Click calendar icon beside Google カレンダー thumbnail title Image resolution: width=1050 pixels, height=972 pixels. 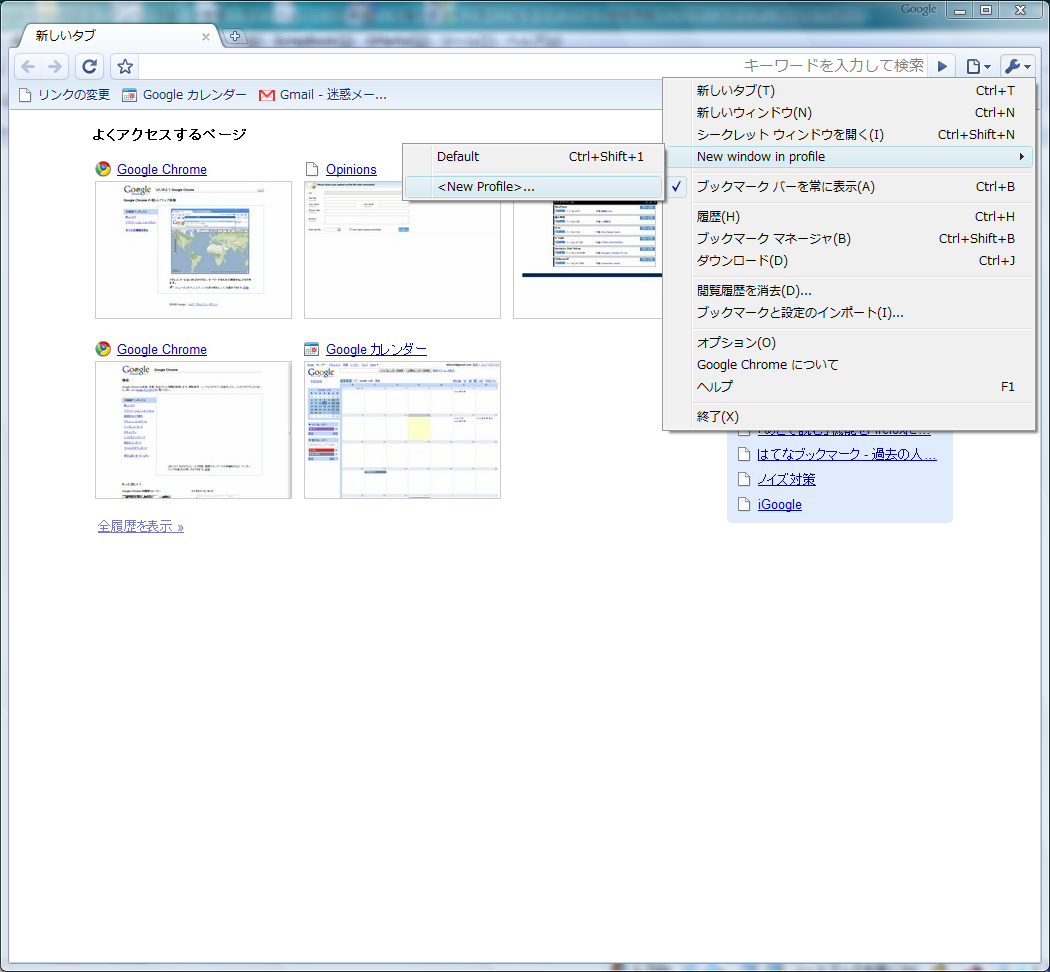[311, 349]
